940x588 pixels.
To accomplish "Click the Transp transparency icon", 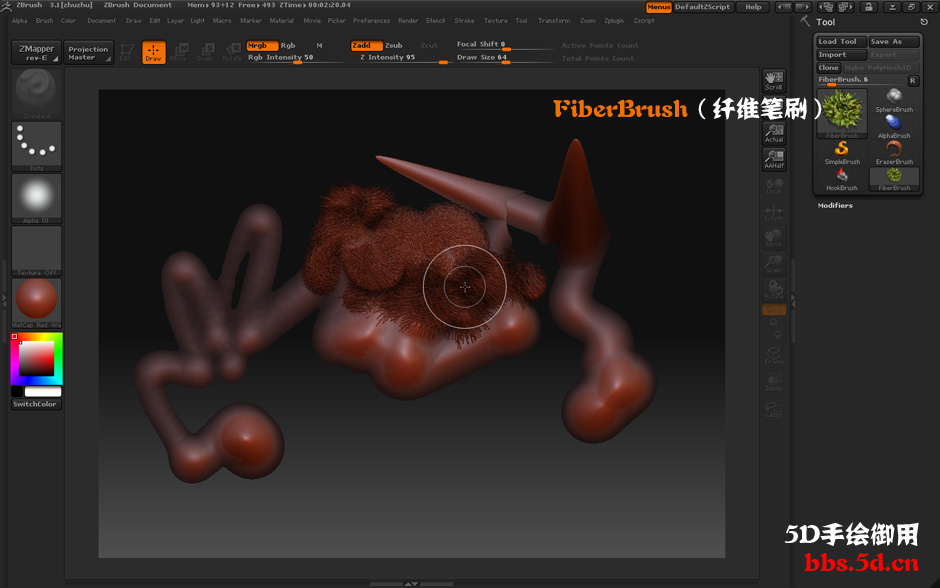I will [x=774, y=382].
